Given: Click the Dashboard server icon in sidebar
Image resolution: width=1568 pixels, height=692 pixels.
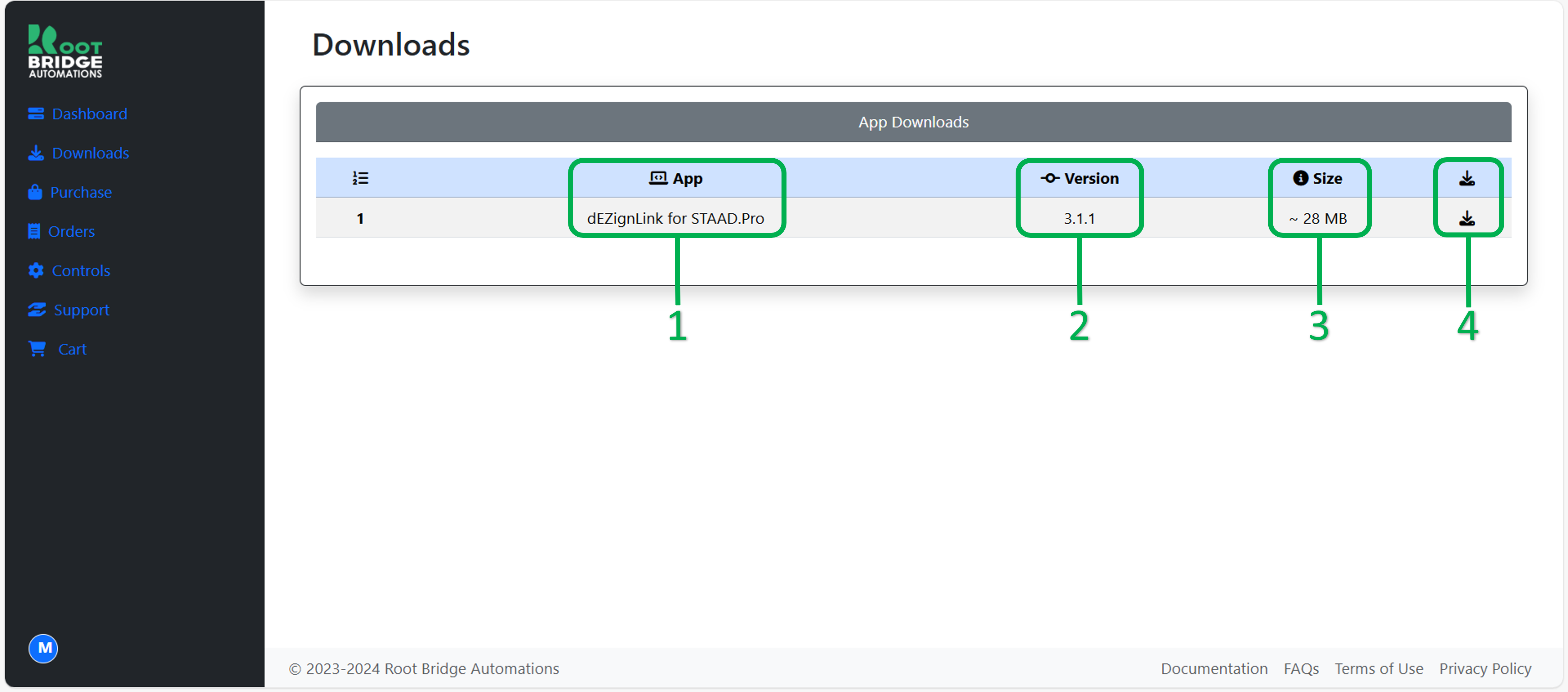Looking at the screenshot, I should [x=36, y=114].
